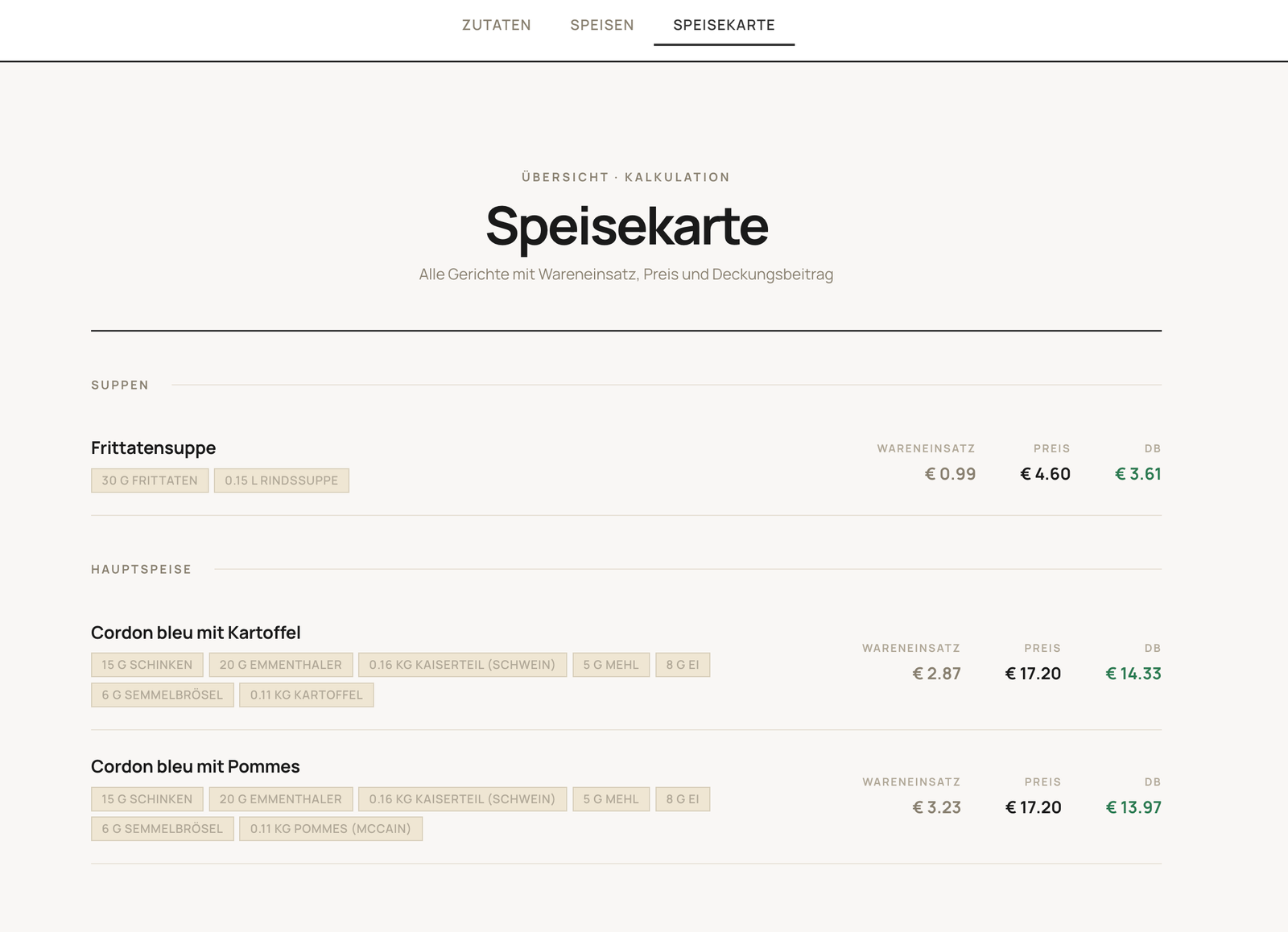Click Wareneinsatz value € 2.87
1288x932 pixels.
(x=936, y=674)
